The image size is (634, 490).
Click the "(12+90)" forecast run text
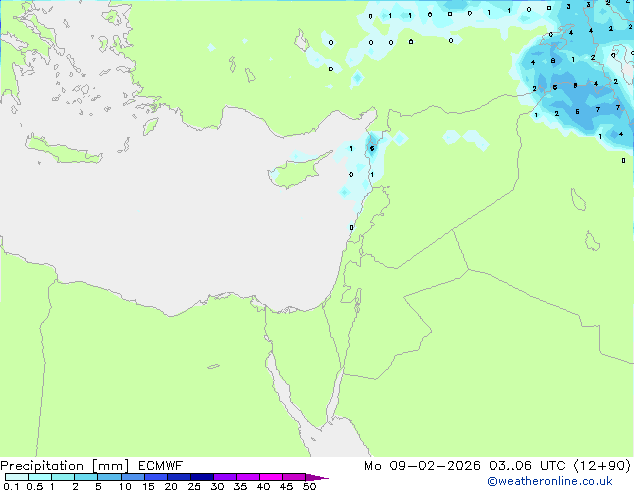click(602, 466)
